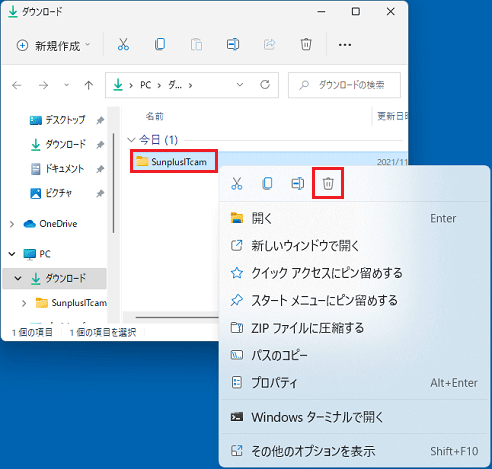Click the Cut scissors icon in the context menu

(237, 183)
